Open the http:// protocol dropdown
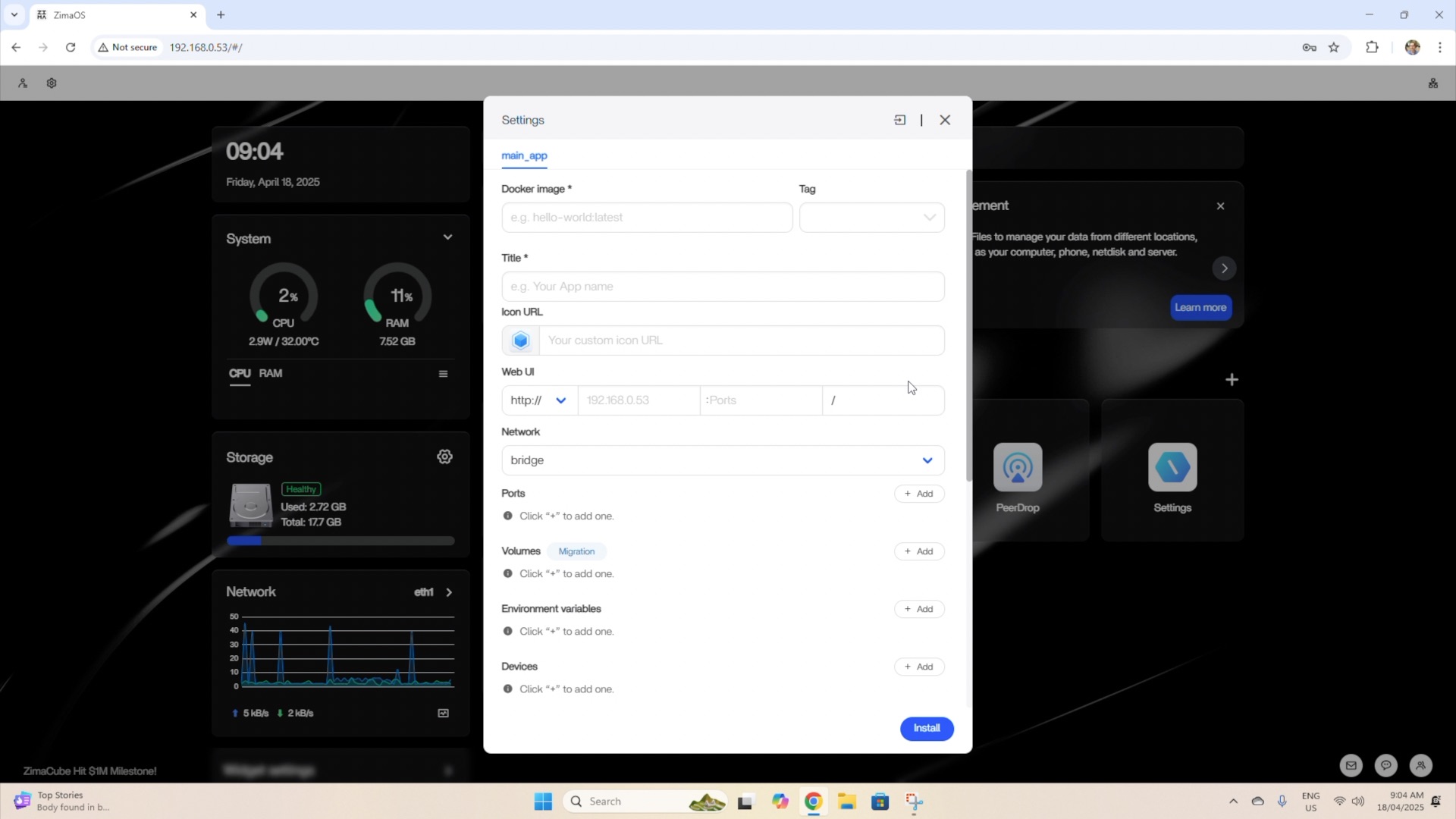 coord(538,400)
